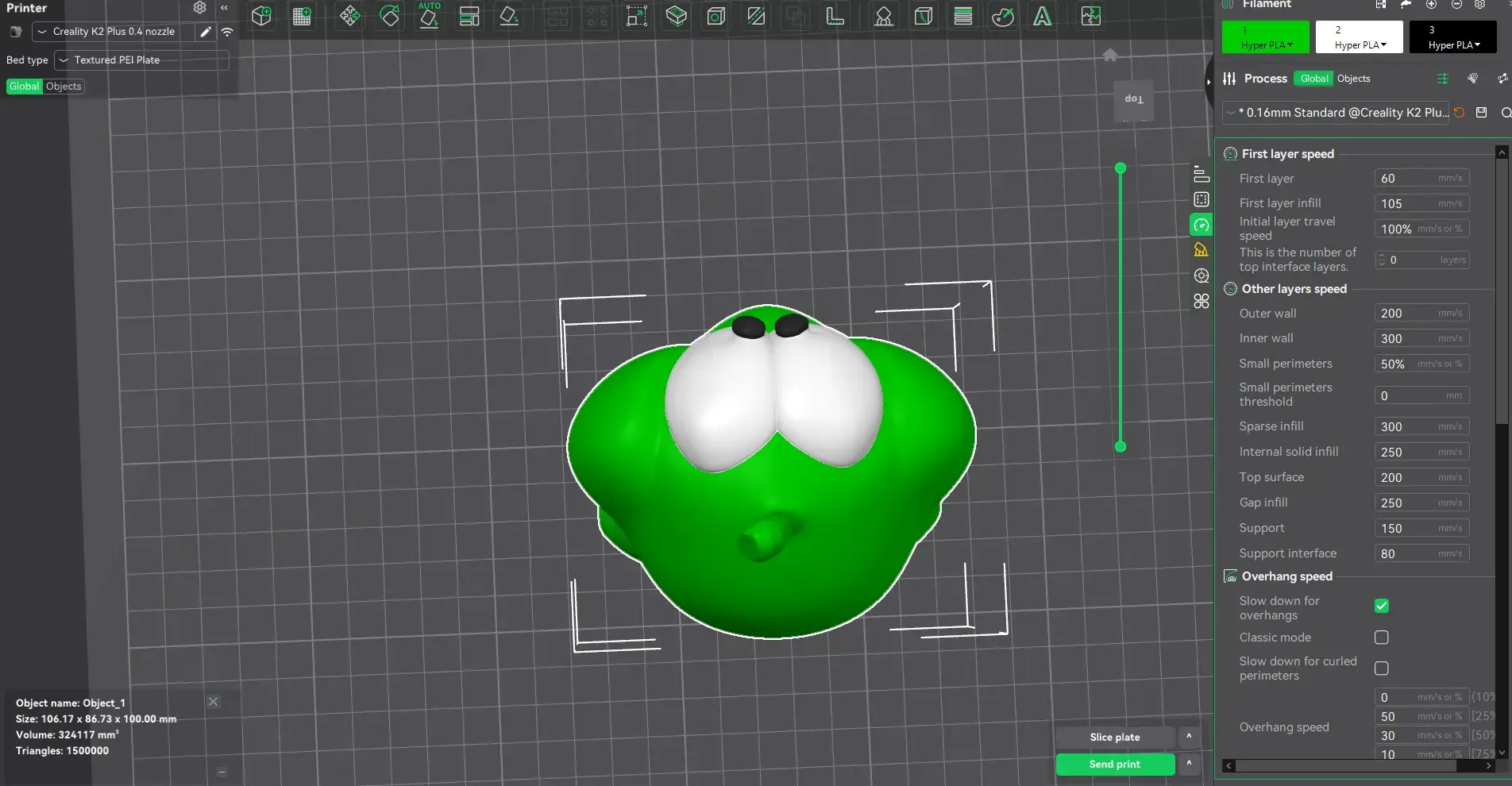Click the First layer speed field
Image resolution: width=1512 pixels, height=786 pixels.
1422,179
